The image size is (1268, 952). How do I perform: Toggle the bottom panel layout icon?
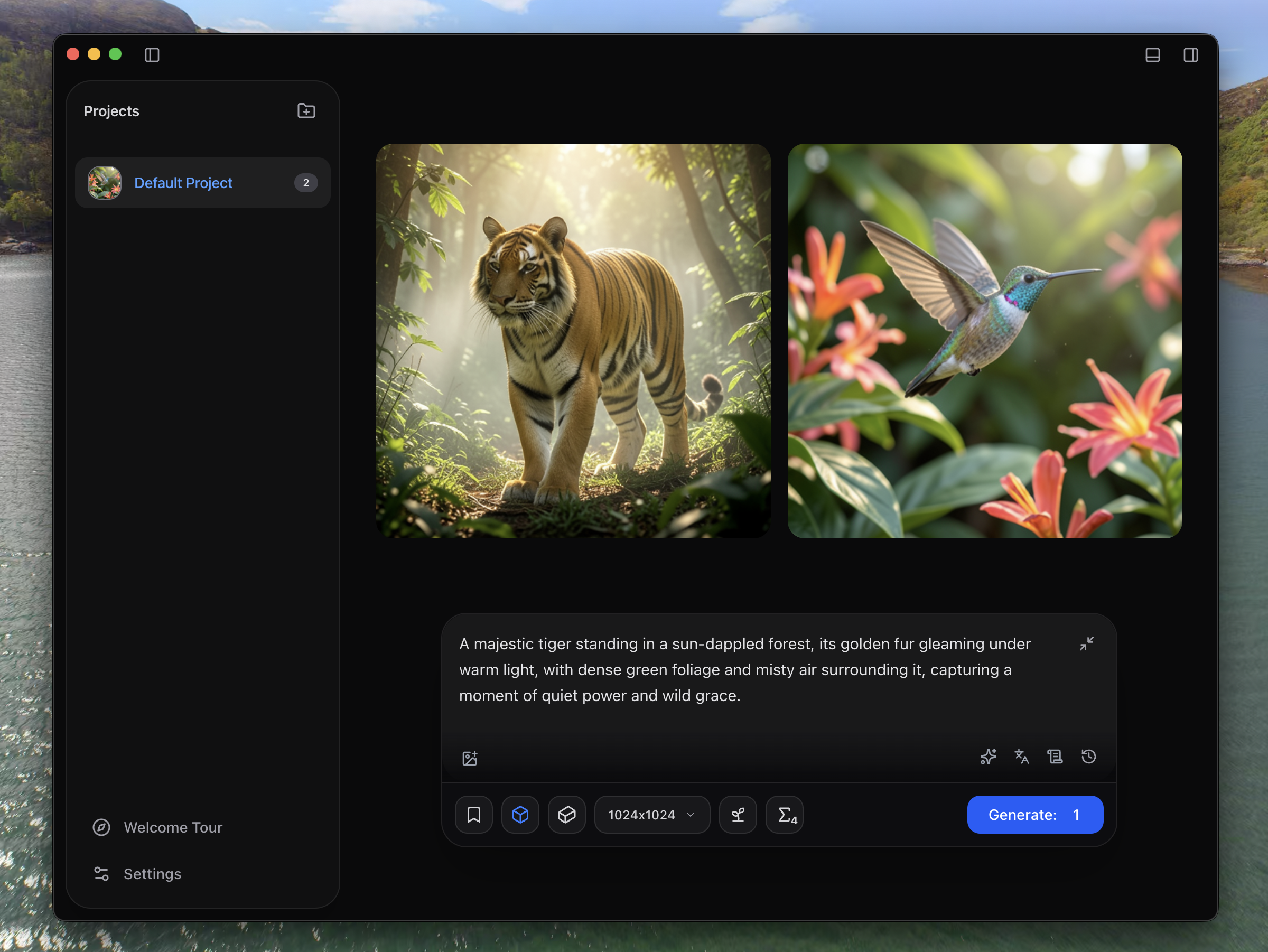1152,55
